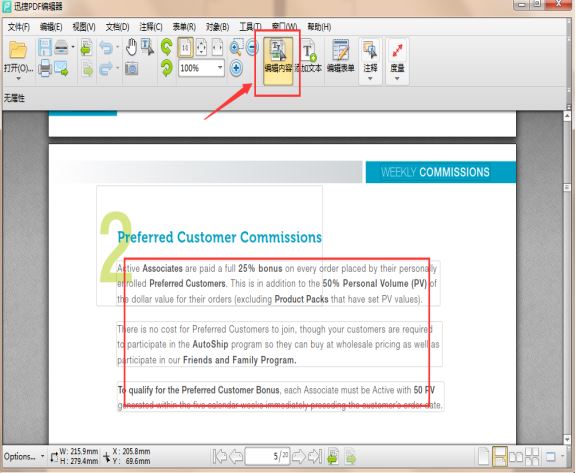
Task: Expand the 注释 annotation dropdown
Action: tap(370, 78)
